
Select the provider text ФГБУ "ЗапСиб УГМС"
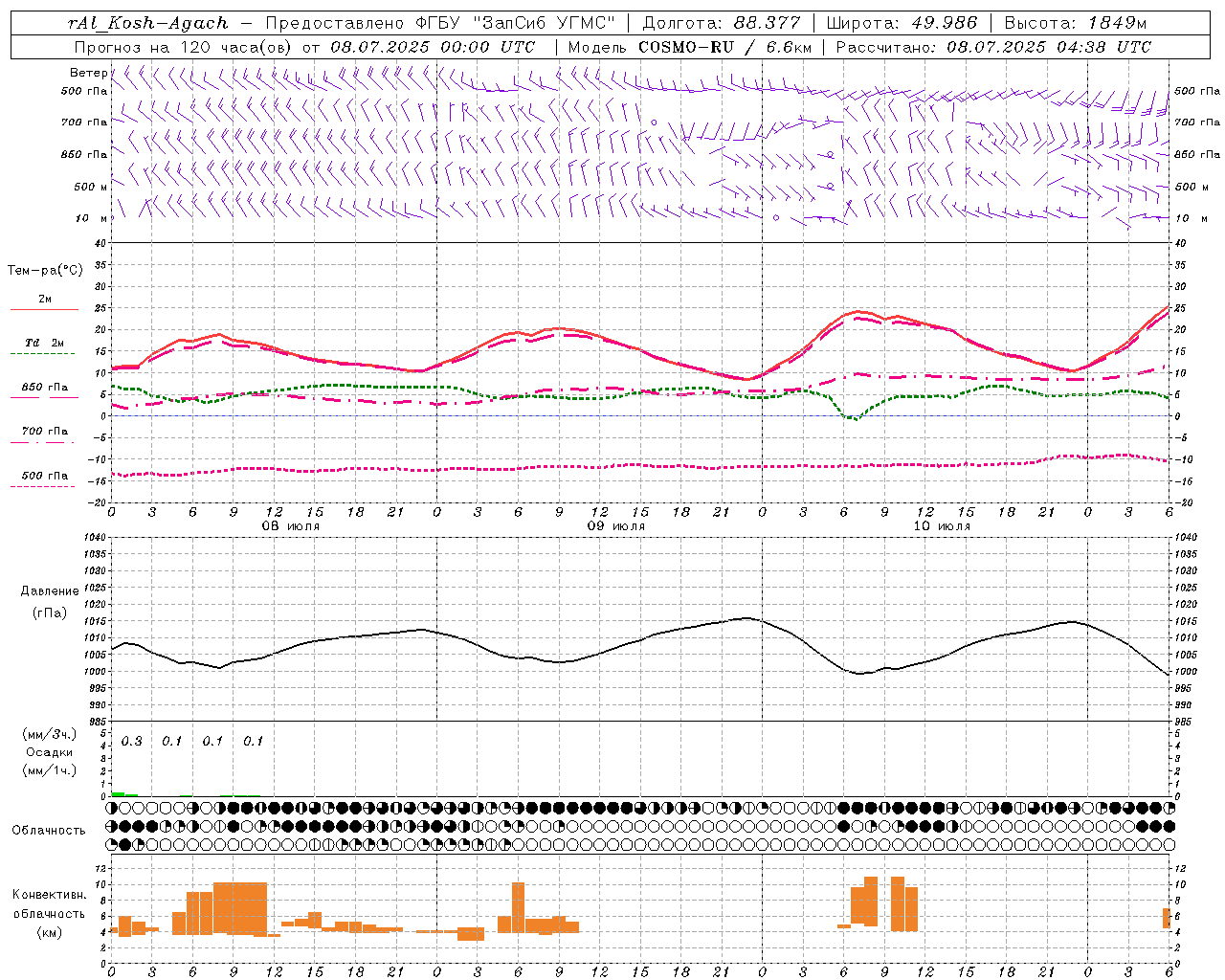click(x=516, y=23)
